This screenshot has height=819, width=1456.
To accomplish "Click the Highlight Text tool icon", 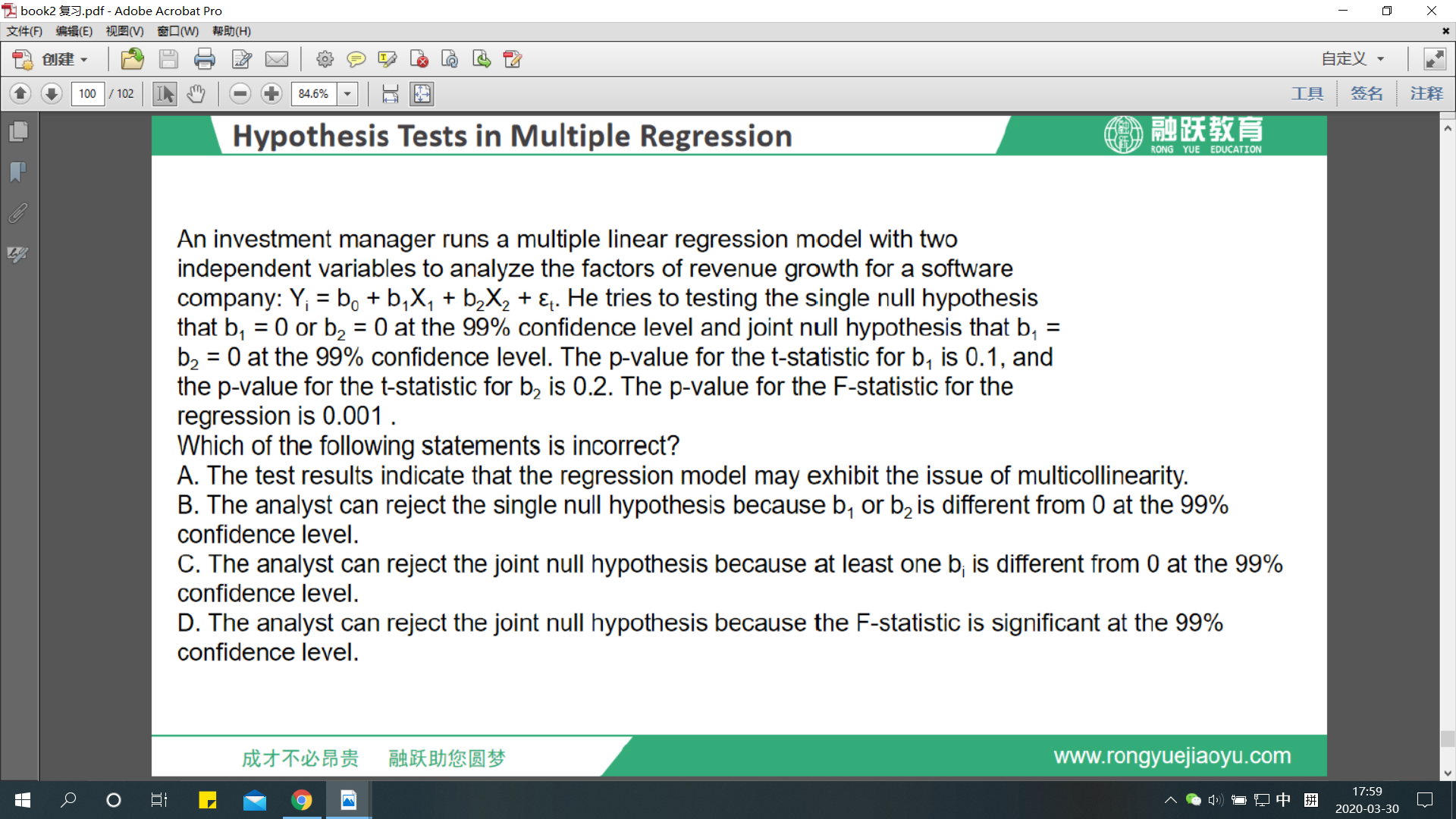I will (387, 59).
